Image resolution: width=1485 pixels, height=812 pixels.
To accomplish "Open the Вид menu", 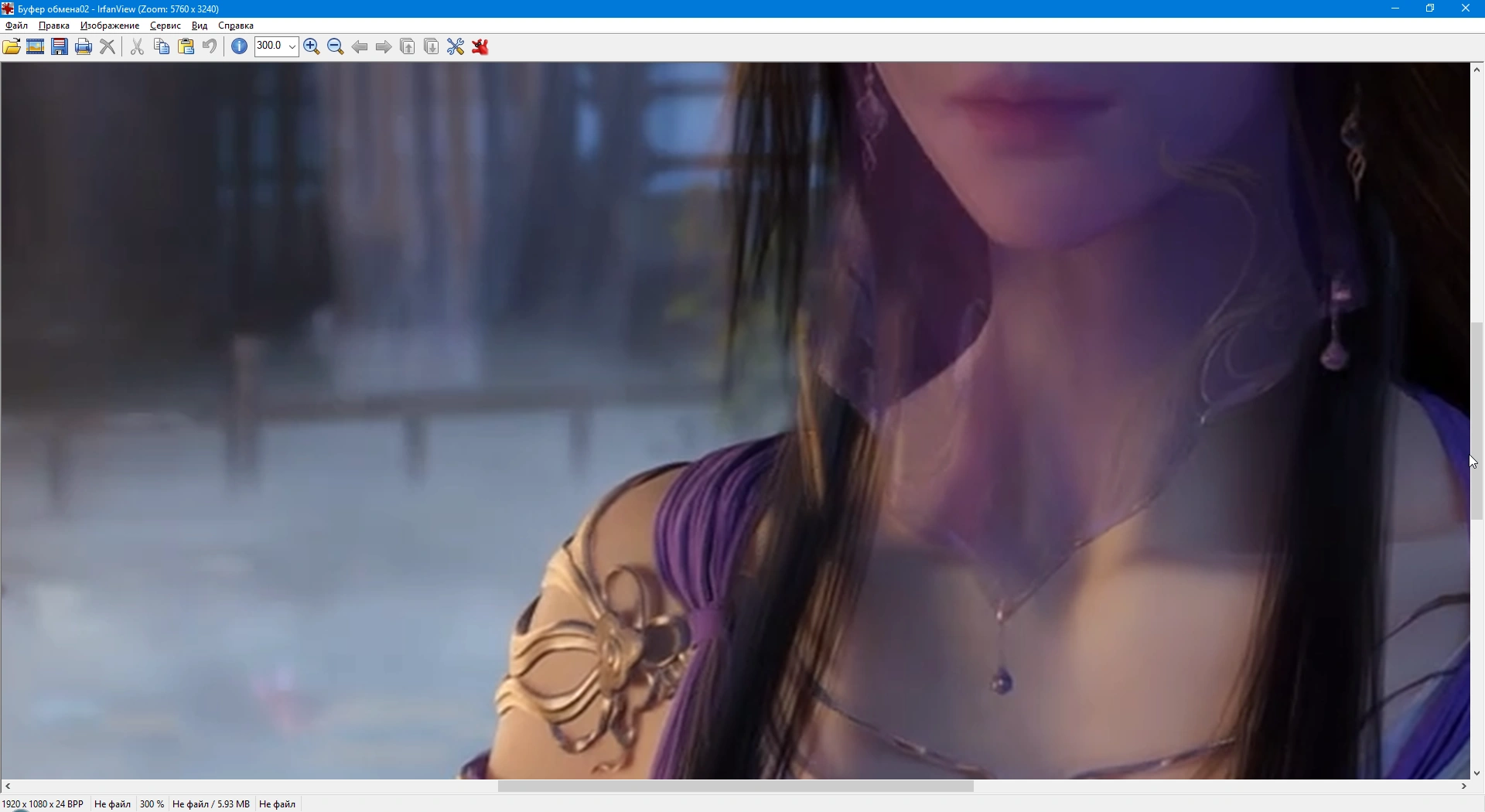I will (x=200, y=26).
